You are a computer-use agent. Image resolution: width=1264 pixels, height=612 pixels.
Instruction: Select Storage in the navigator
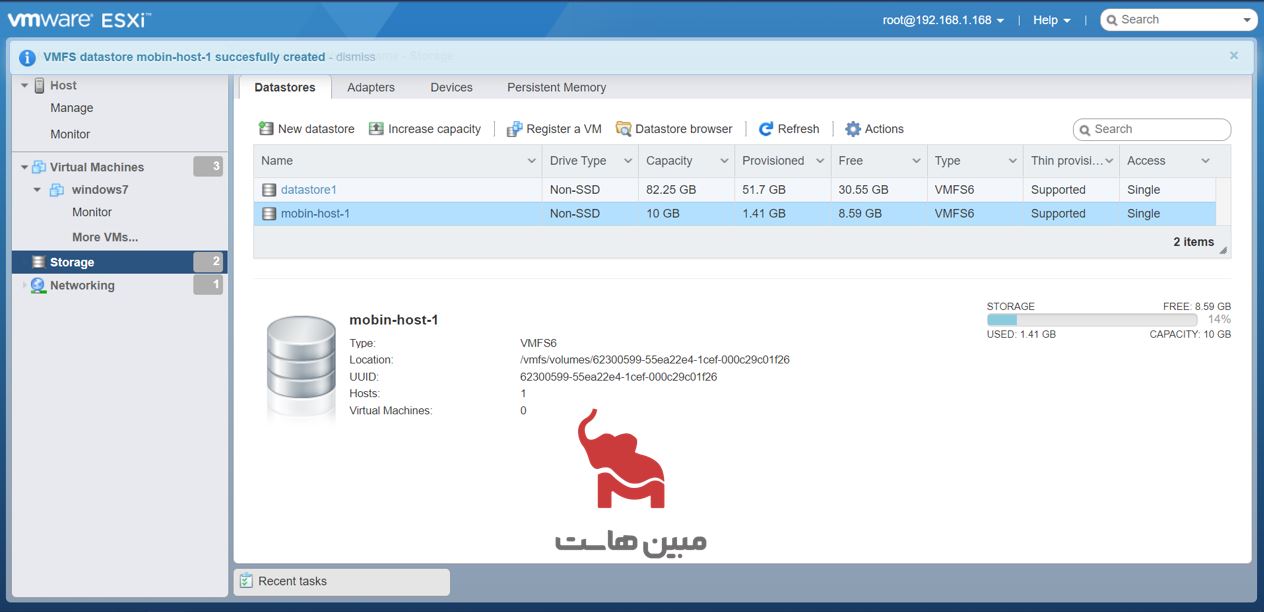pos(72,262)
